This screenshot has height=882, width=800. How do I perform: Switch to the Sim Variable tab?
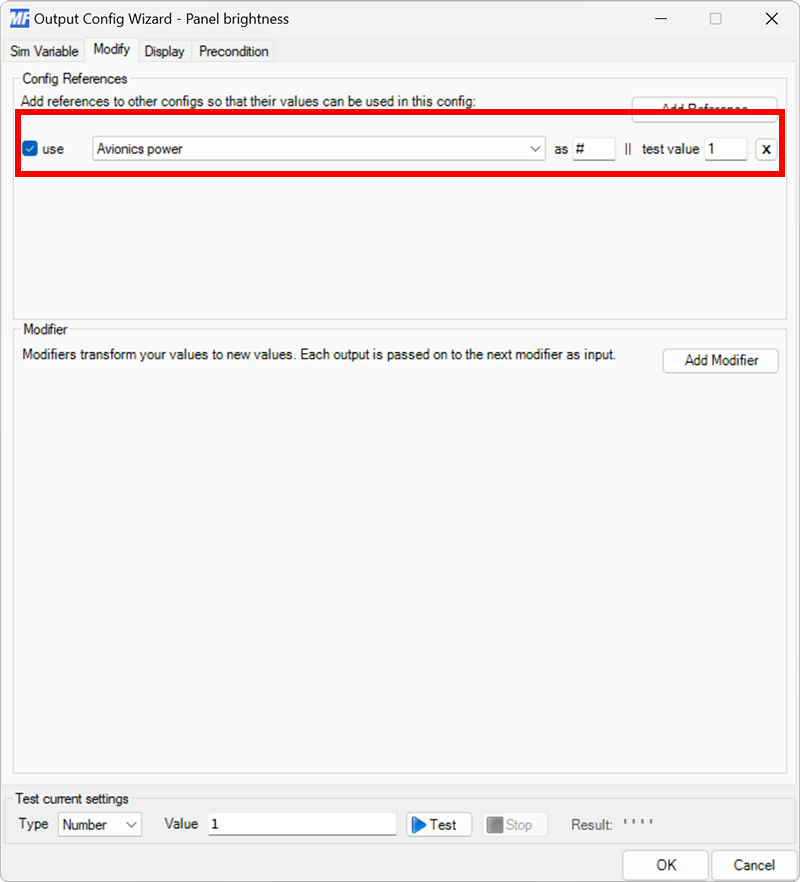[44, 51]
